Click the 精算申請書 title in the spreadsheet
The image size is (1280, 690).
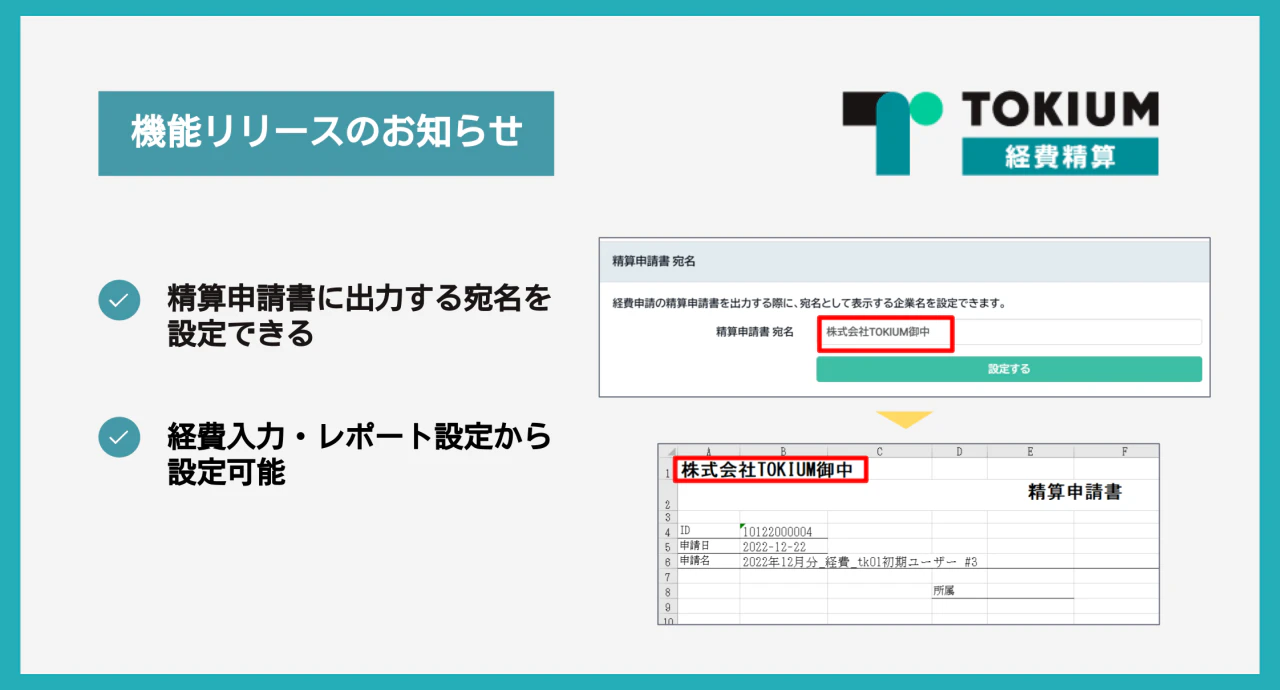(1075, 492)
